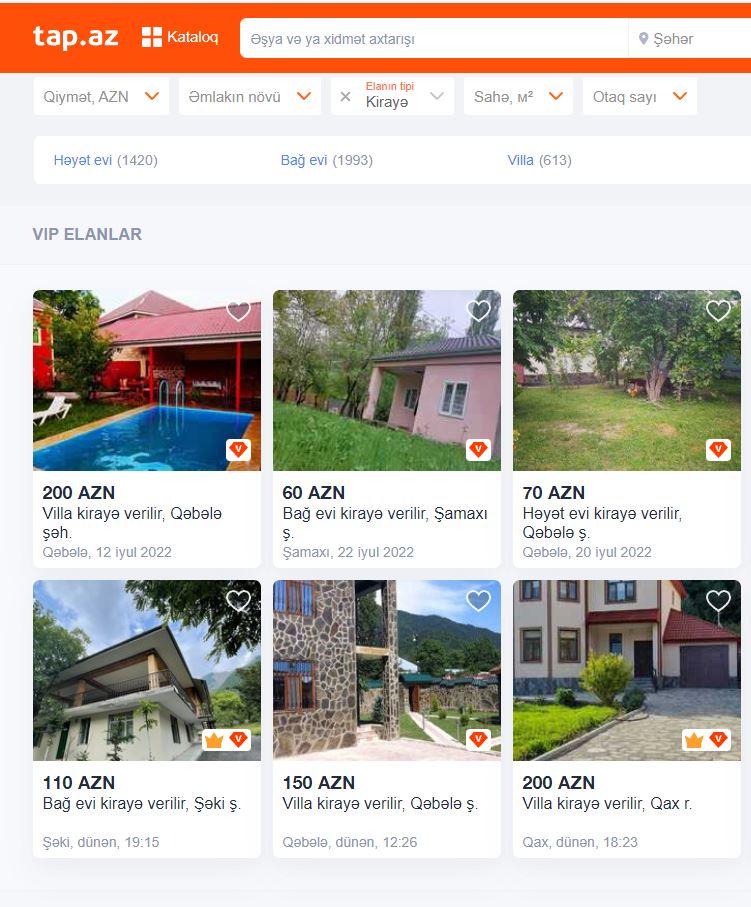
Task: Expand the Otaq sayı dropdown
Action: (x=640, y=97)
